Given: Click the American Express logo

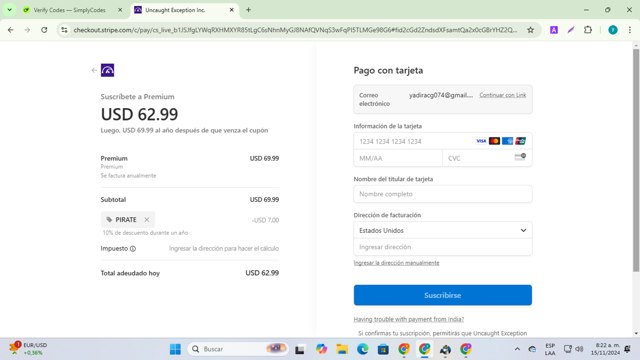Looking at the screenshot, I should pos(507,141).
